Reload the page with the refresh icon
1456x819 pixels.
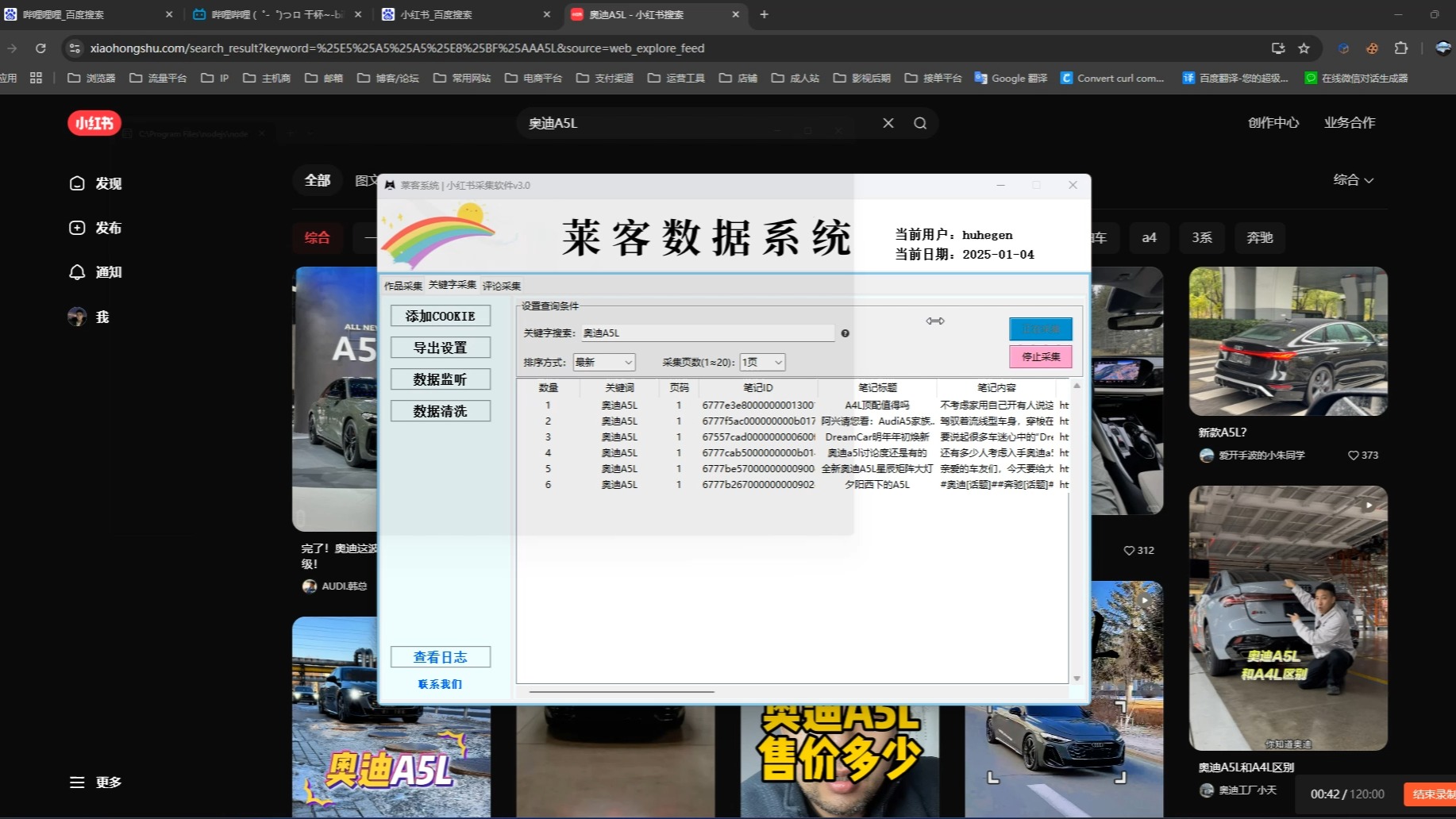(x=40, y=48)
